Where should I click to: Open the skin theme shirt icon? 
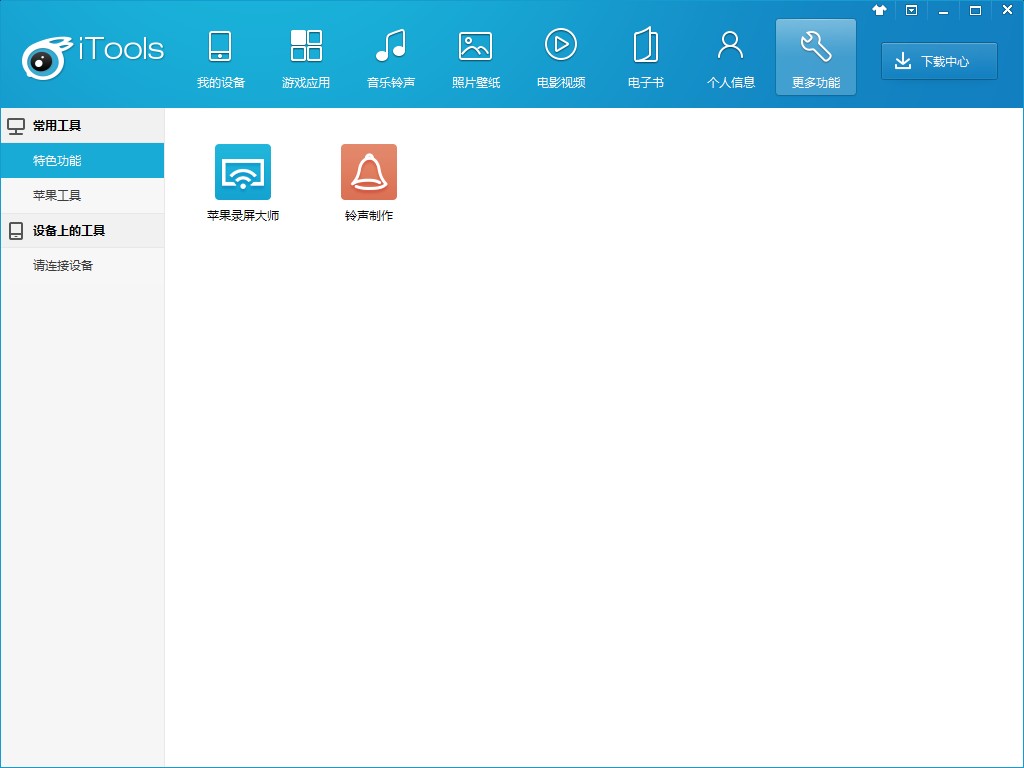879,10
